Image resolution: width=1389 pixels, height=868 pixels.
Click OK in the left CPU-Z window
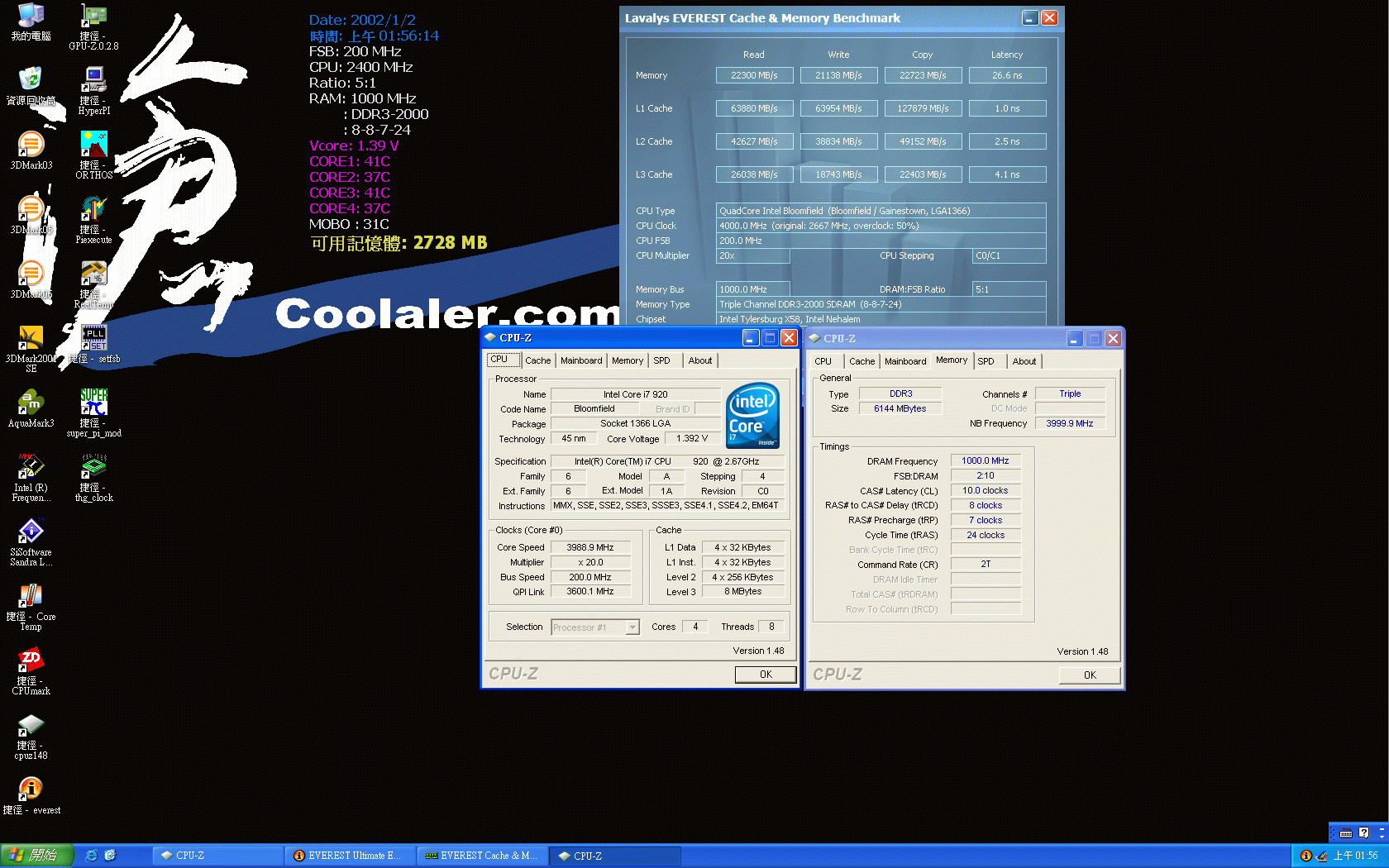click(x=766, y=675)
